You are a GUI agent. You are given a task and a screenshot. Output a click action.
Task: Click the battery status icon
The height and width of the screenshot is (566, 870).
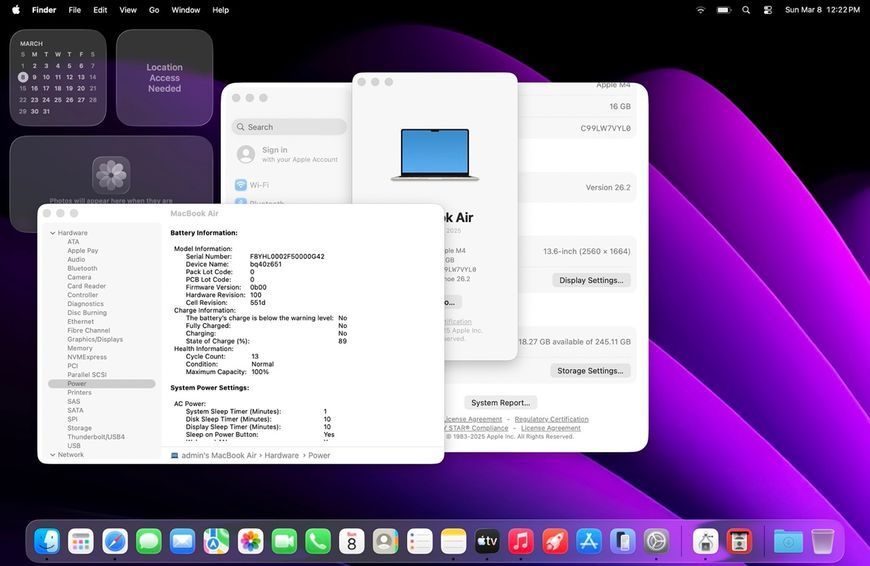point(724,9)
